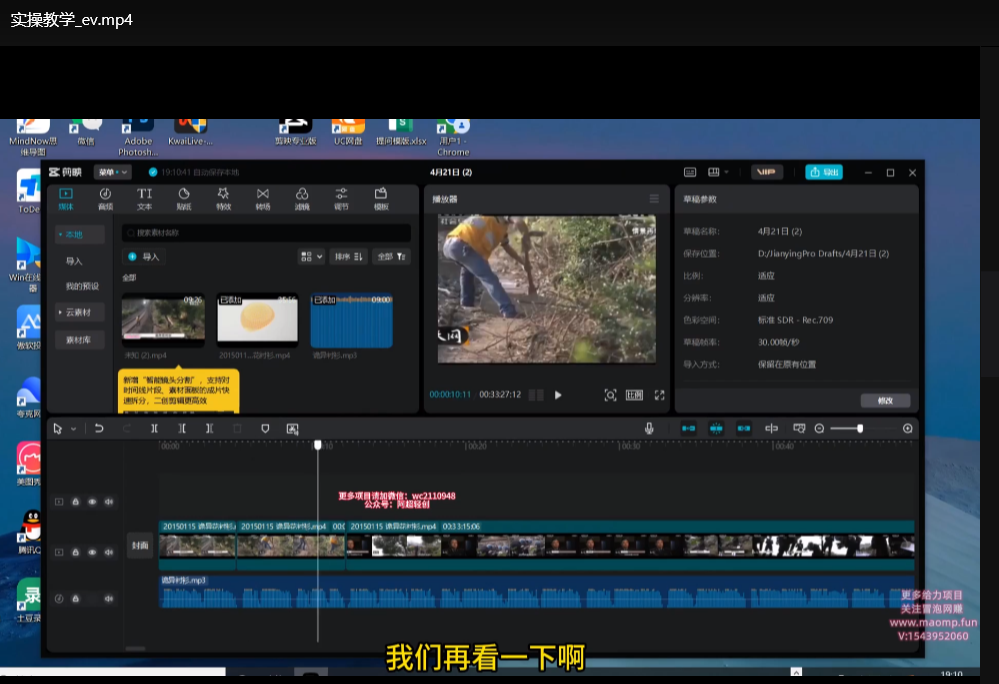Screen dimensions: 999x684
Task: Open the 滤镜 filters tab
Action: click(302, 198)
